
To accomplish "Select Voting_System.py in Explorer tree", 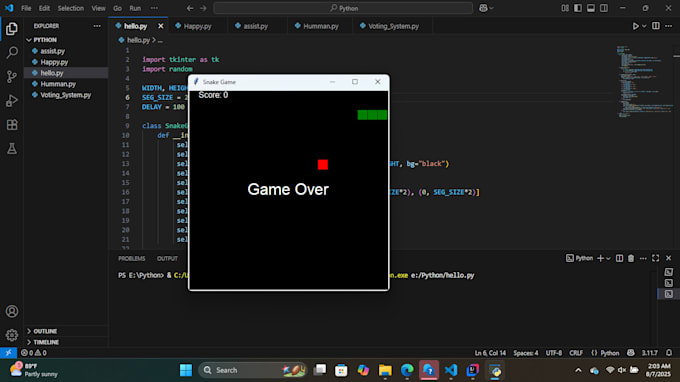I will (x=66, y=95).
